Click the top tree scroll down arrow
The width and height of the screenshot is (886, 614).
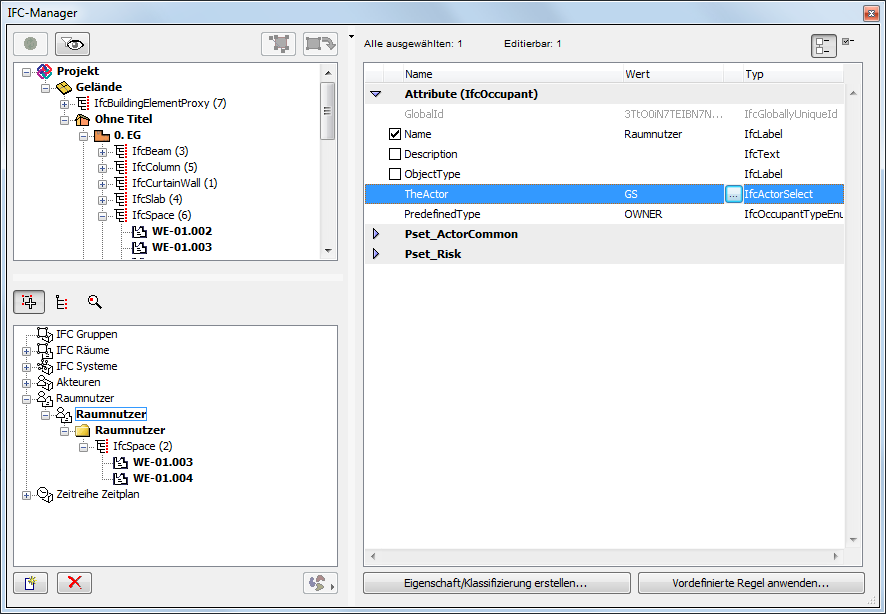click(328, 251)
